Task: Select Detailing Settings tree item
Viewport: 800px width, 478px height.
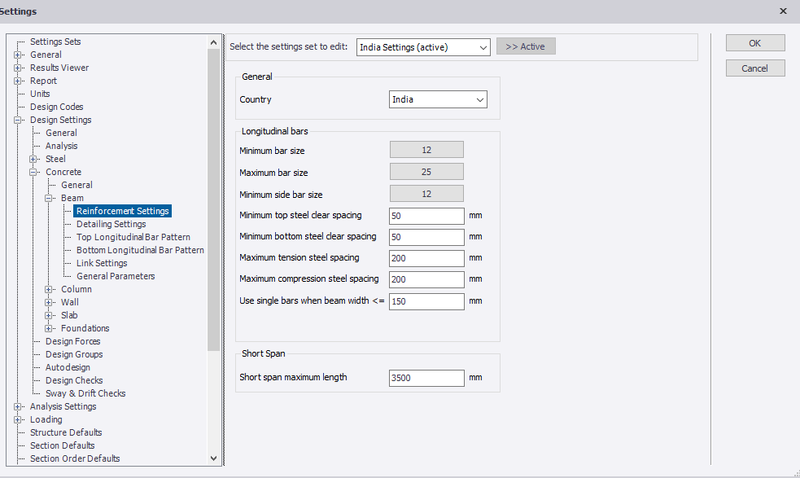Action: [111, 224]
